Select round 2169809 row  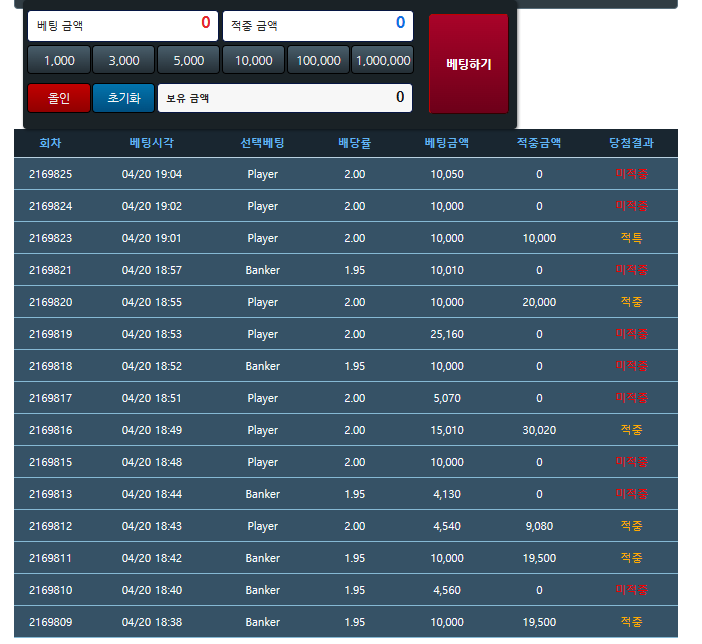coord(50,622)
